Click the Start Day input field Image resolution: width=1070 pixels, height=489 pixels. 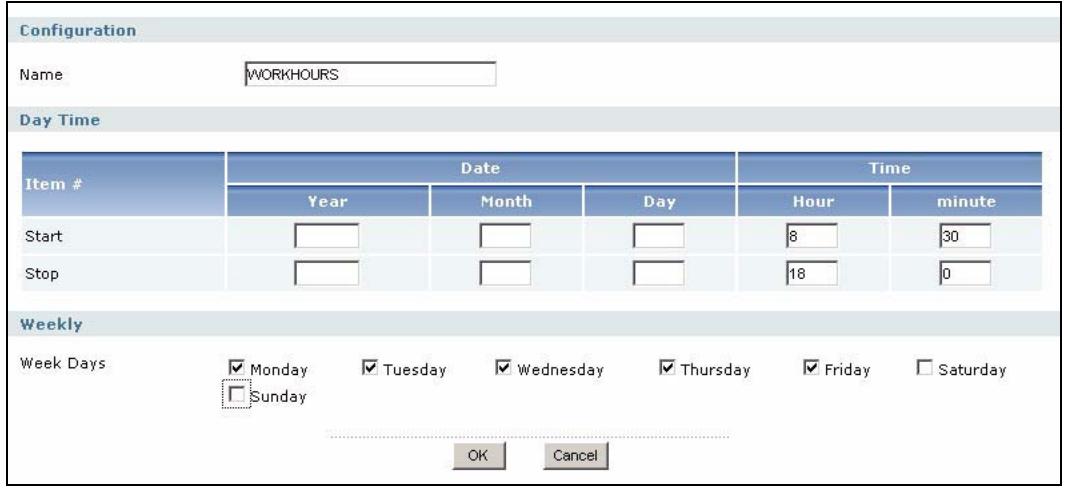[659, 236]
